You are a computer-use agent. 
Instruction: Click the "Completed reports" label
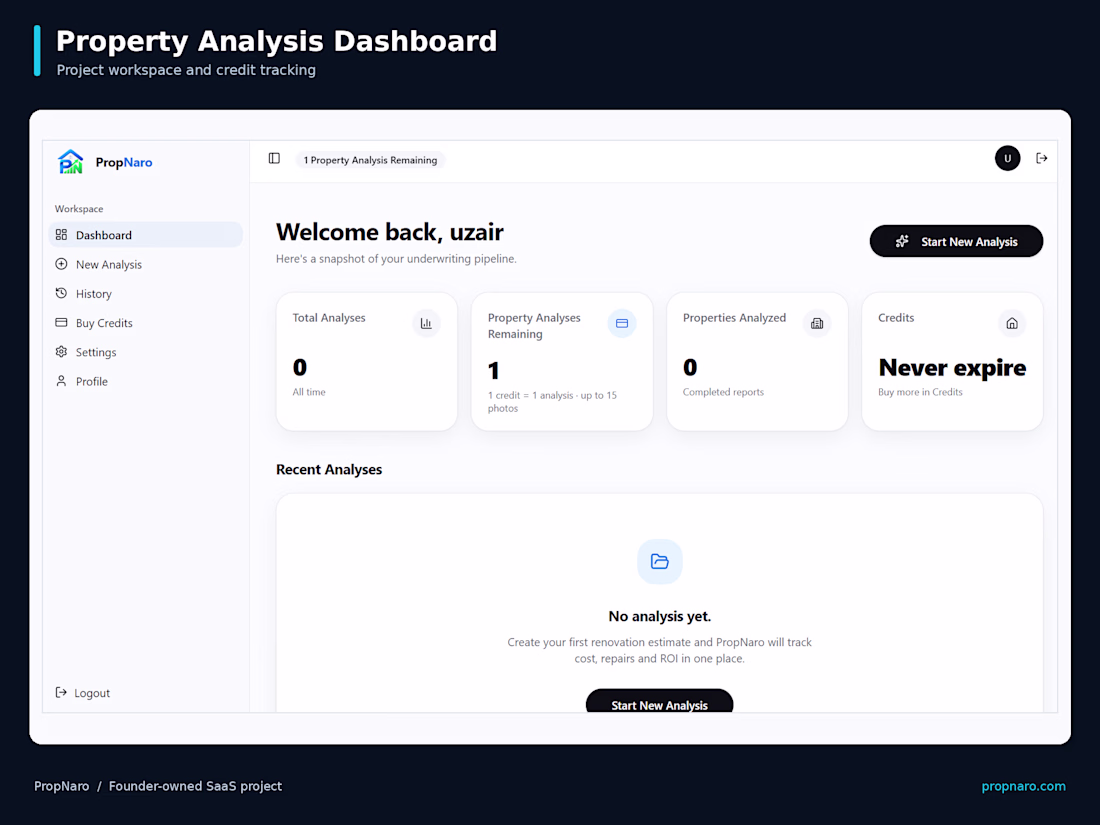tap(723, 392)
